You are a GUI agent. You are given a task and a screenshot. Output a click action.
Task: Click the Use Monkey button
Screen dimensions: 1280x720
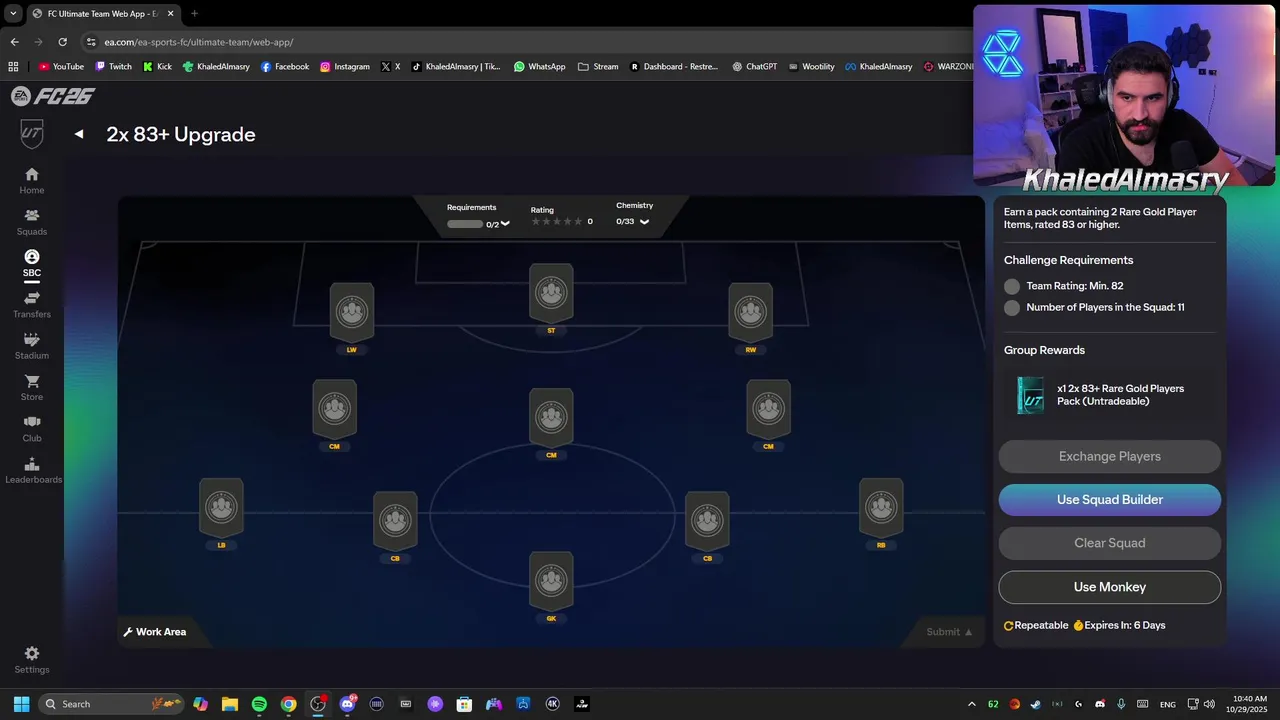[x=1110, y=587]
